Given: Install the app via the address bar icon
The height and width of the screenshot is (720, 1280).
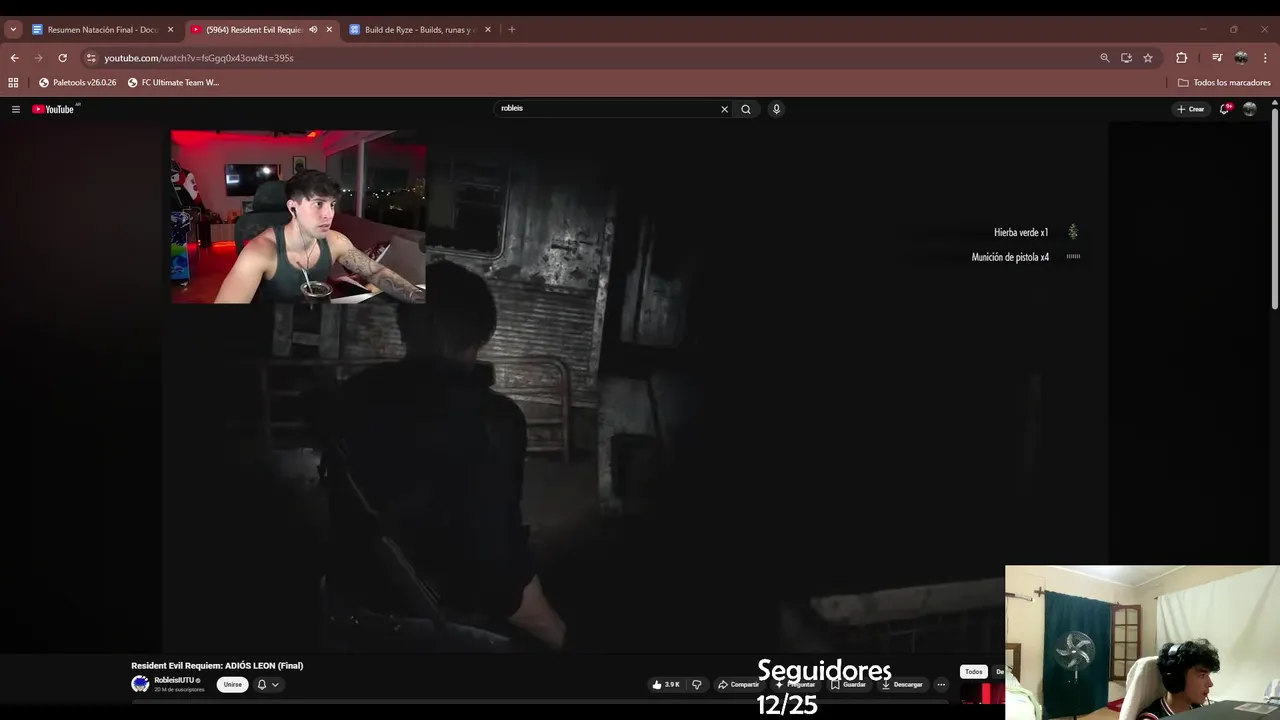Looking at the screenshot, I should click(x=1126, y=58).
